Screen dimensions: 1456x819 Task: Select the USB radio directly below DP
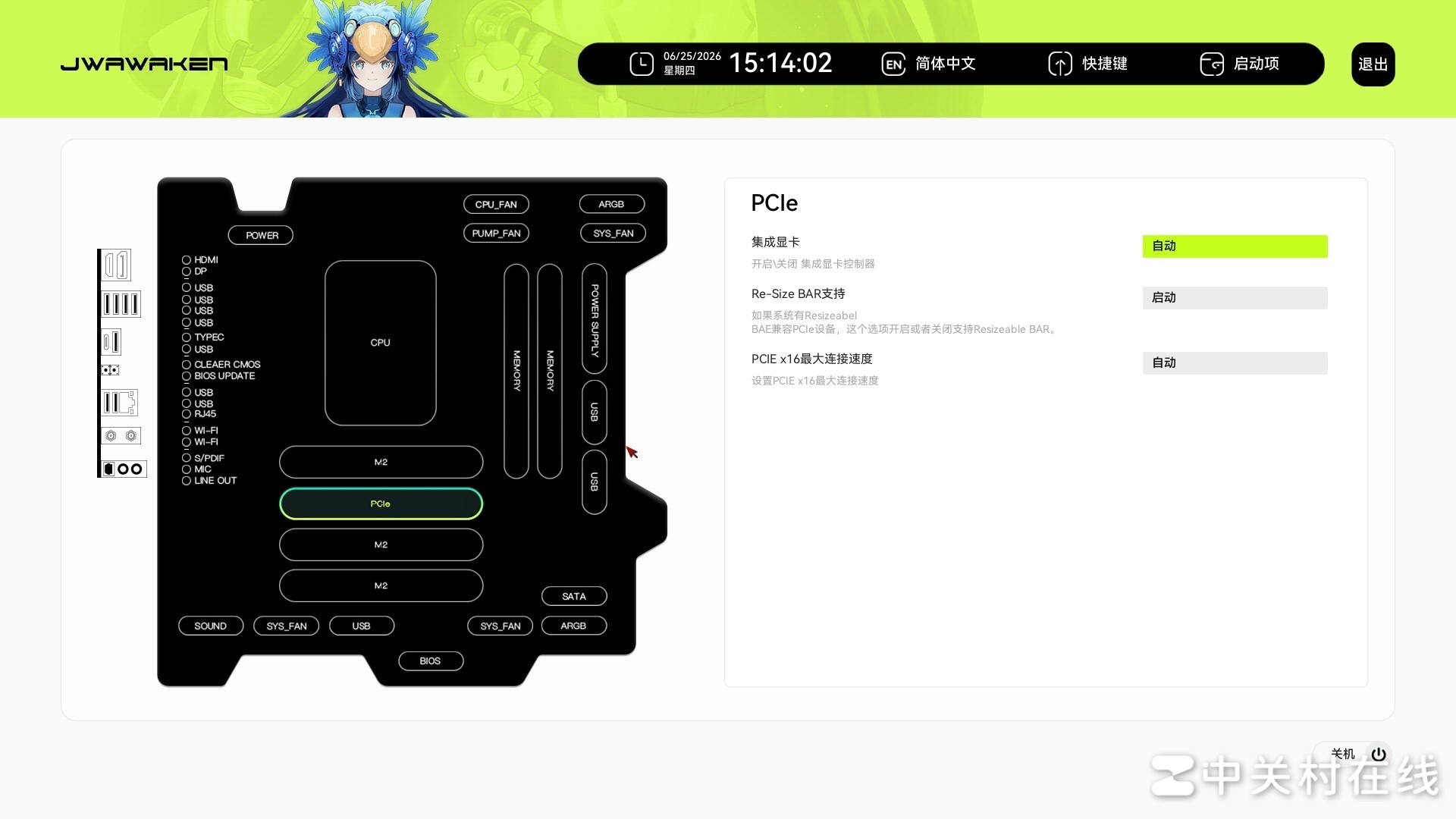point(186,288)
